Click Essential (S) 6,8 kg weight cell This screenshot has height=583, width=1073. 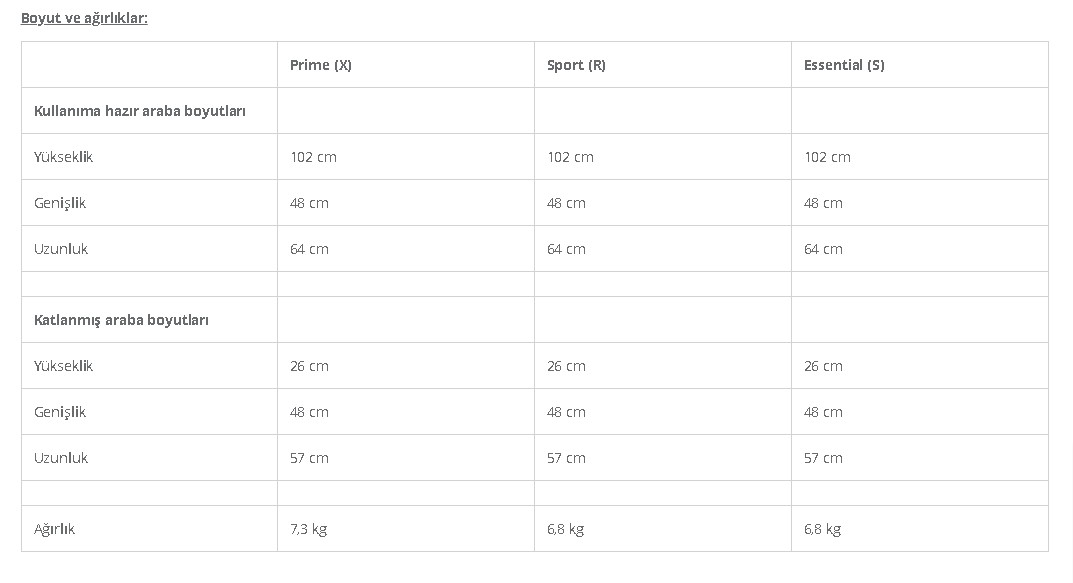click(x=823, y=529)
